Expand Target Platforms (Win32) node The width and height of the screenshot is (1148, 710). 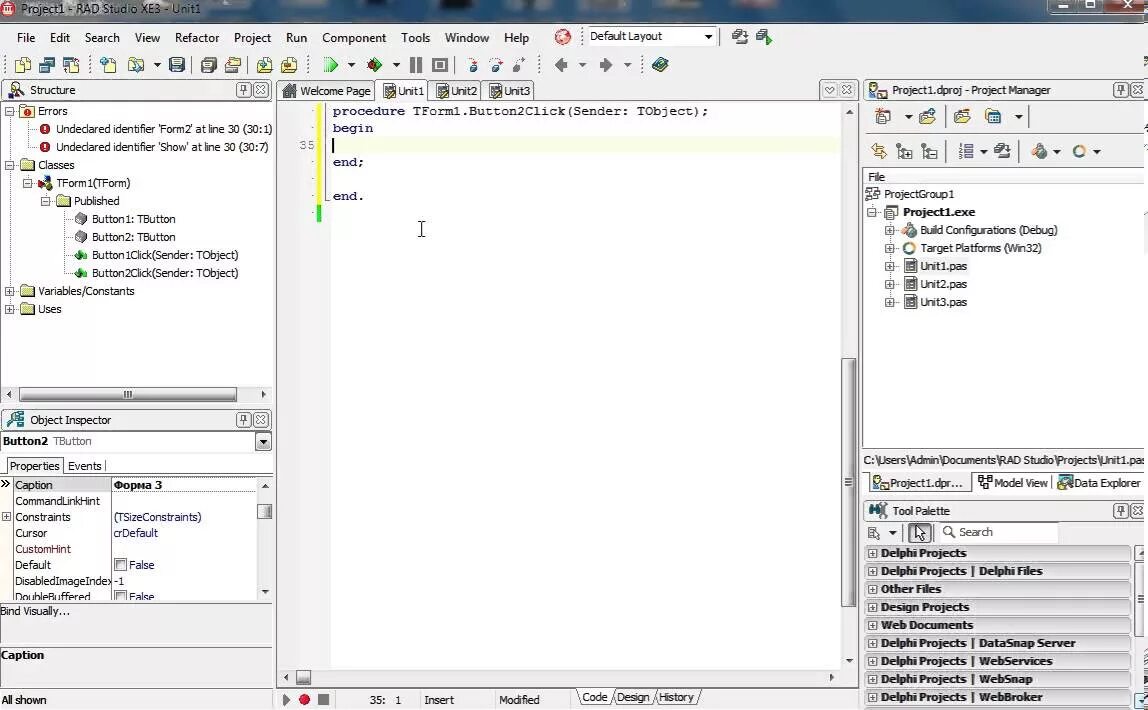tap(890, 248)
